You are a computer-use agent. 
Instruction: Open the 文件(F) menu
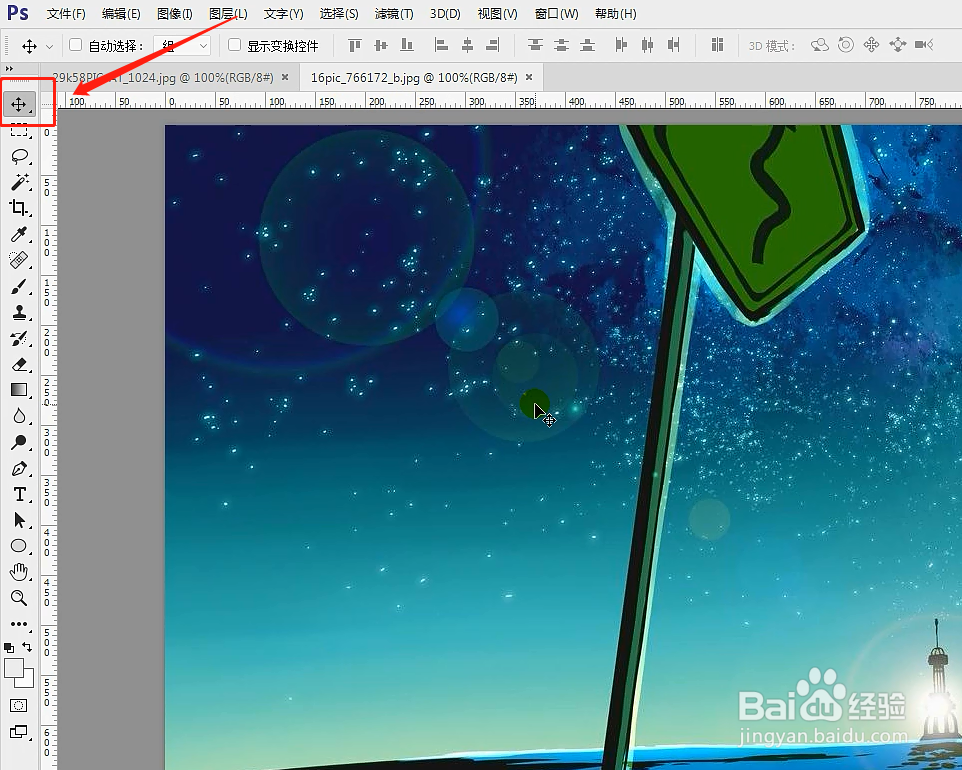(x=66, y=13)
